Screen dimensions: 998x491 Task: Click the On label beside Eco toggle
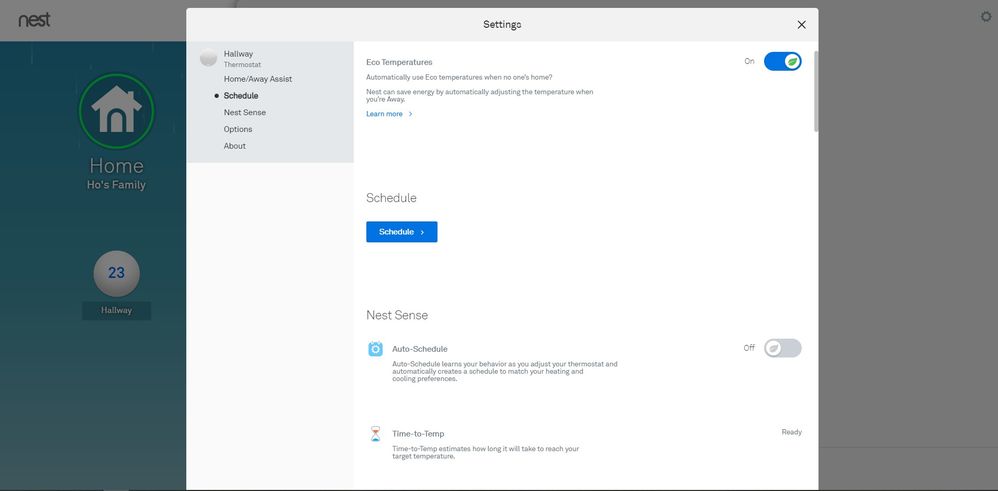(x=749, y=61)
